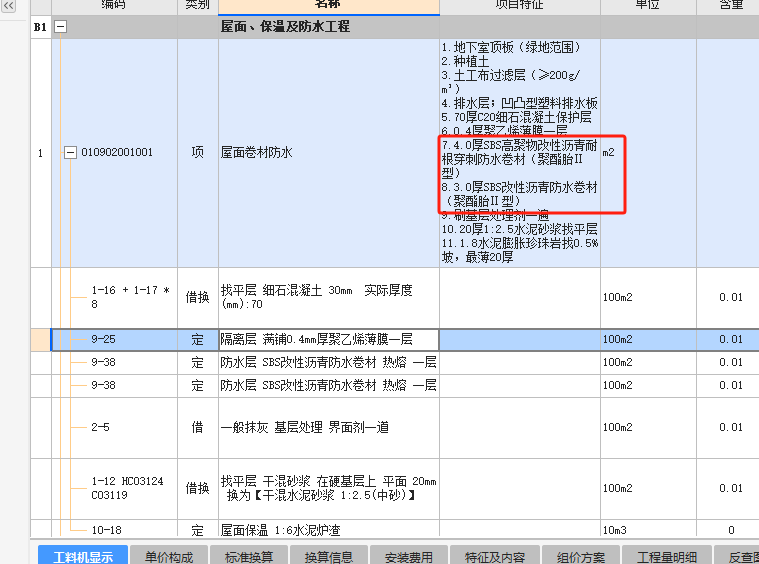Click code cell 010902001001
Image resolution: width=759 pixels, height=564 pixels.
[117, 152]
